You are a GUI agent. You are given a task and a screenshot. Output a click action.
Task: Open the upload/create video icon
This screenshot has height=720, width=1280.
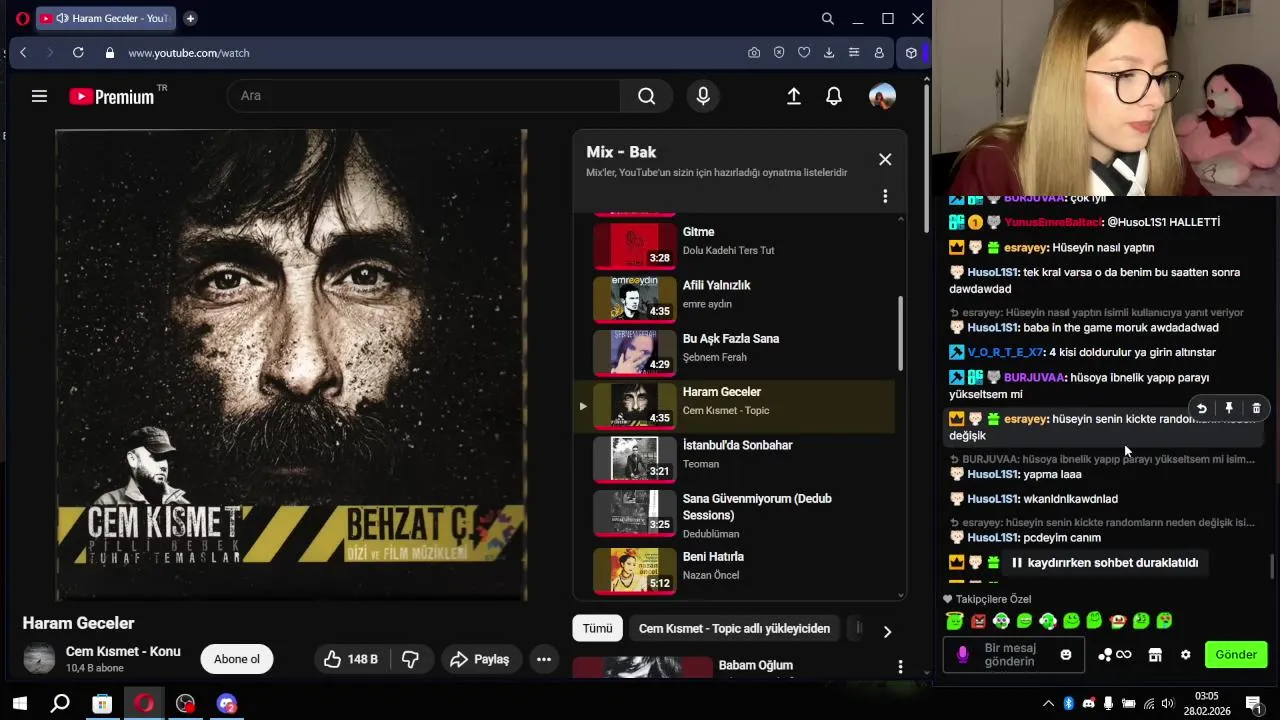(x=794, y=96)
